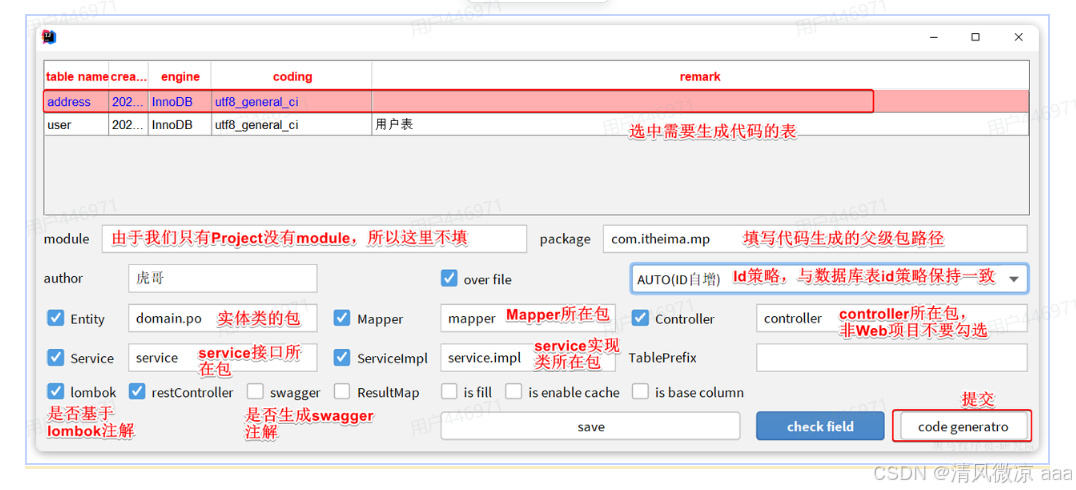Click the package input field
The height and width of the screenshot is (490, 1076).
pyautogui.click(x=815, y=238)
